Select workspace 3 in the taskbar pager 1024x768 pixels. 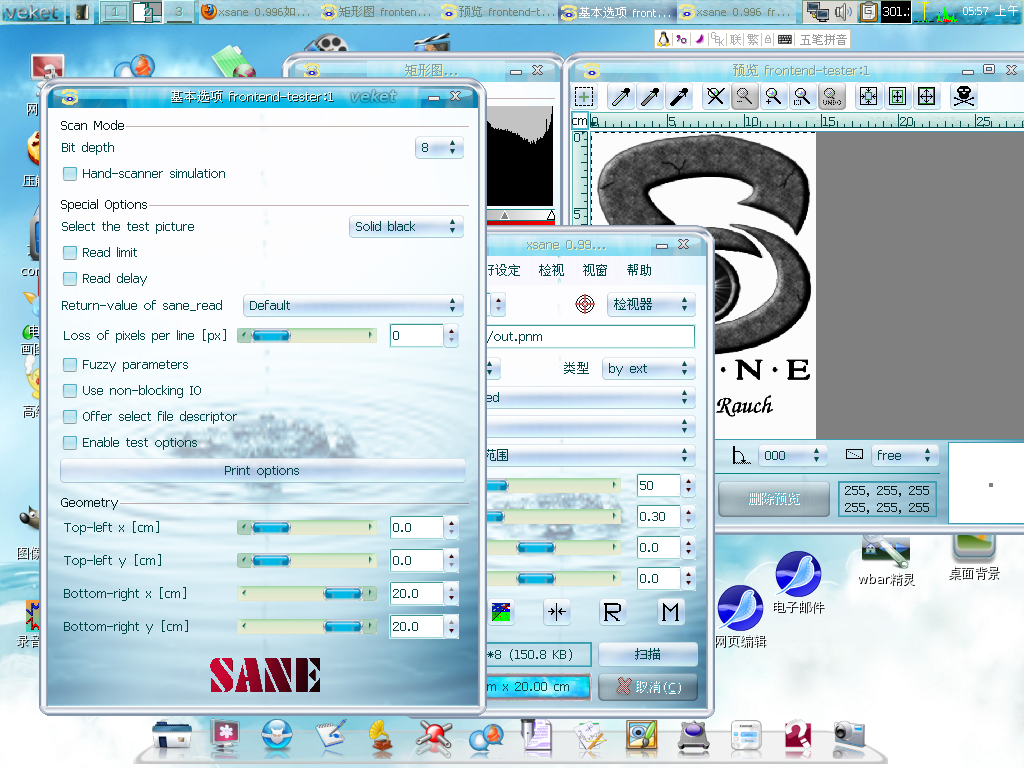178,12
